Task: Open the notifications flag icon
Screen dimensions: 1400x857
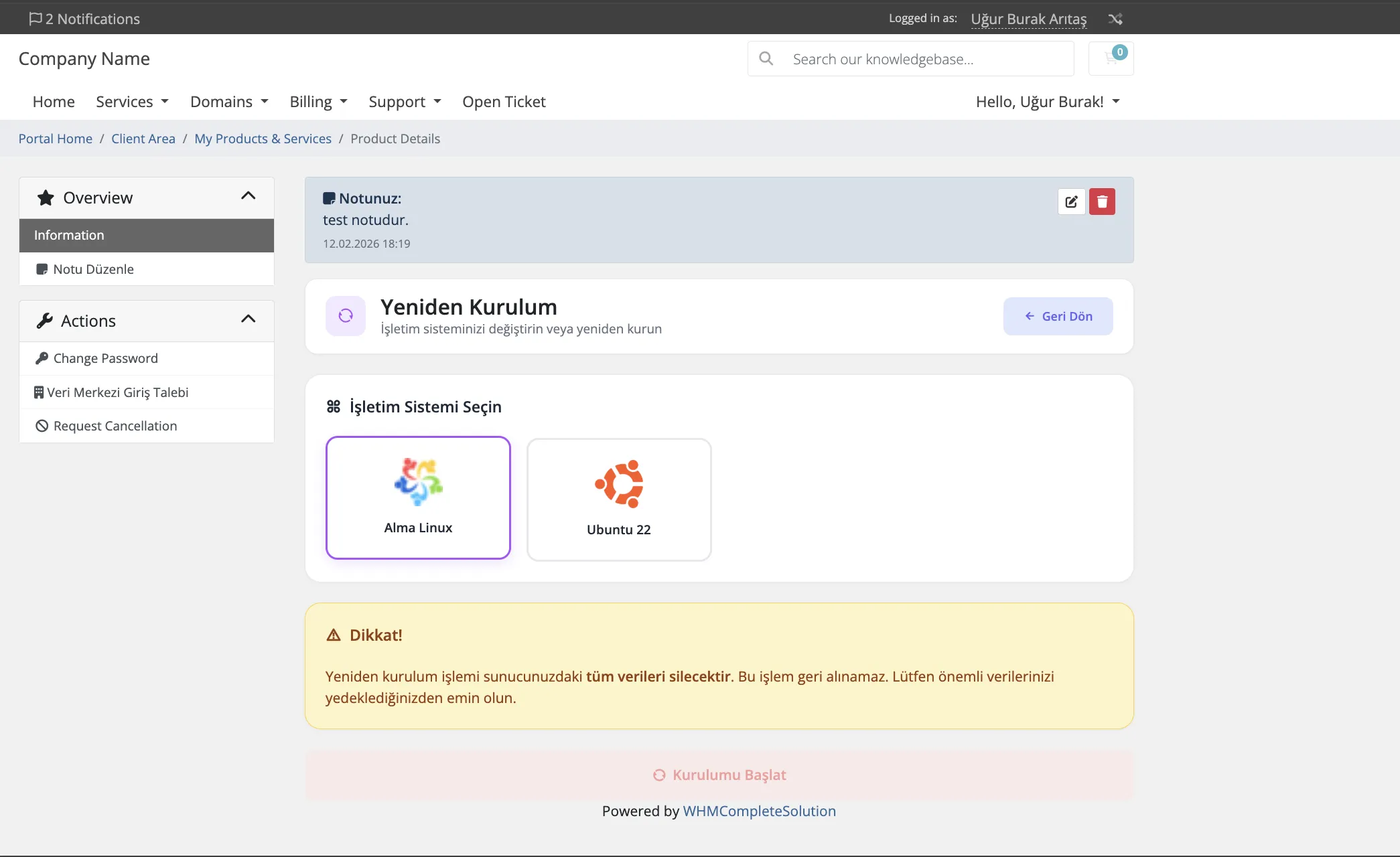Action: tap(36, 19)
